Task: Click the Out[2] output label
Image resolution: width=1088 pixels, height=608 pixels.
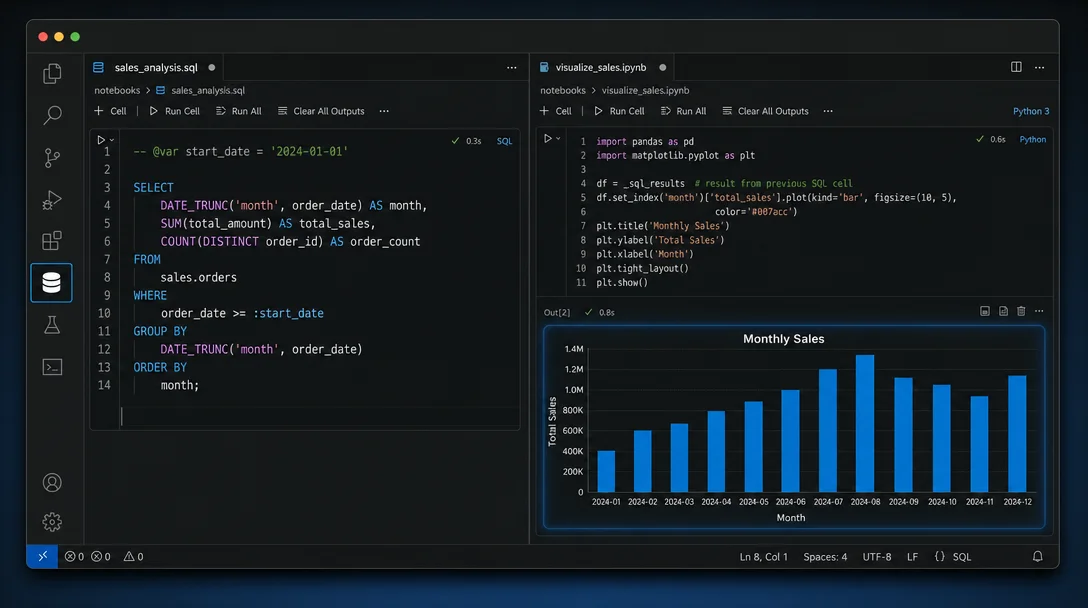Action: coord(556,312)
